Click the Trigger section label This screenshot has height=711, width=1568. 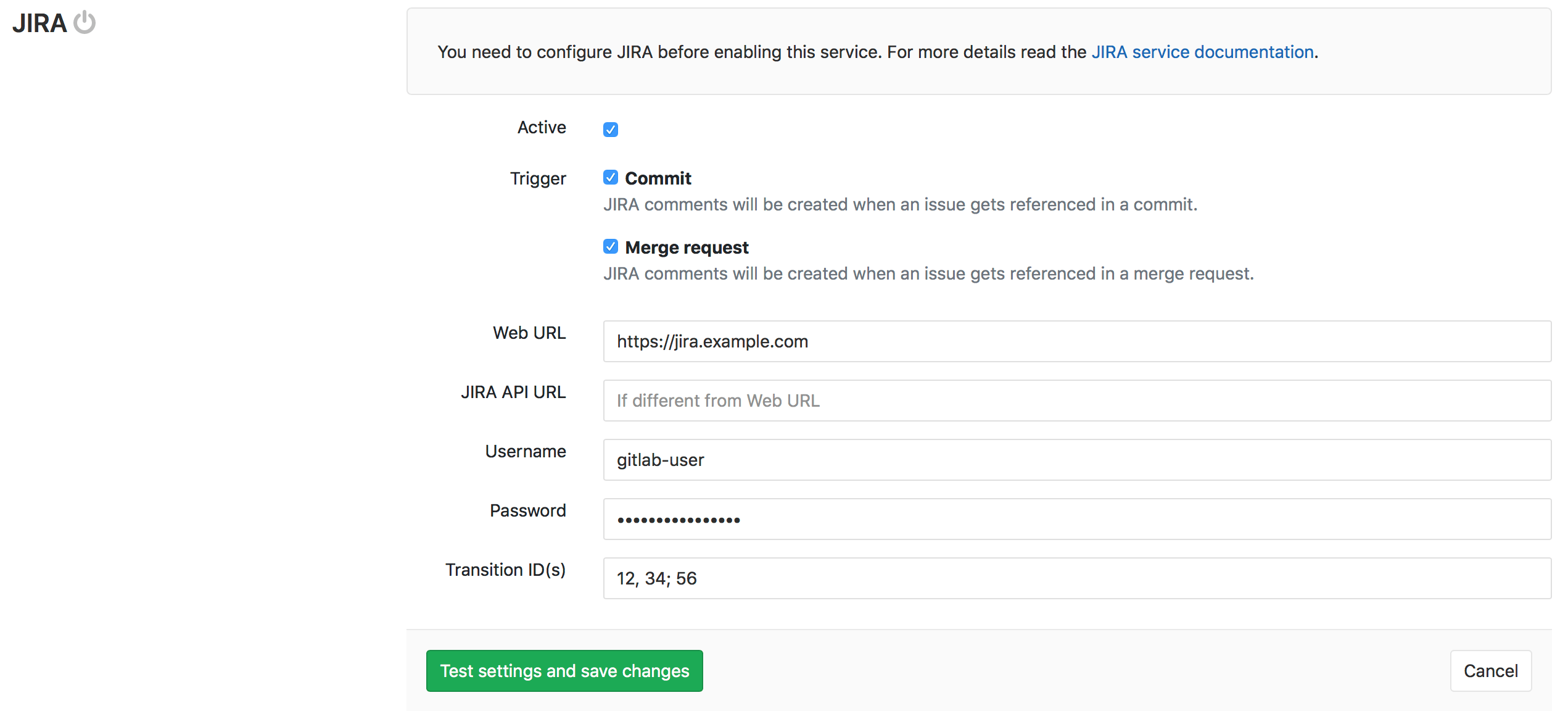(x=537, y=178)
